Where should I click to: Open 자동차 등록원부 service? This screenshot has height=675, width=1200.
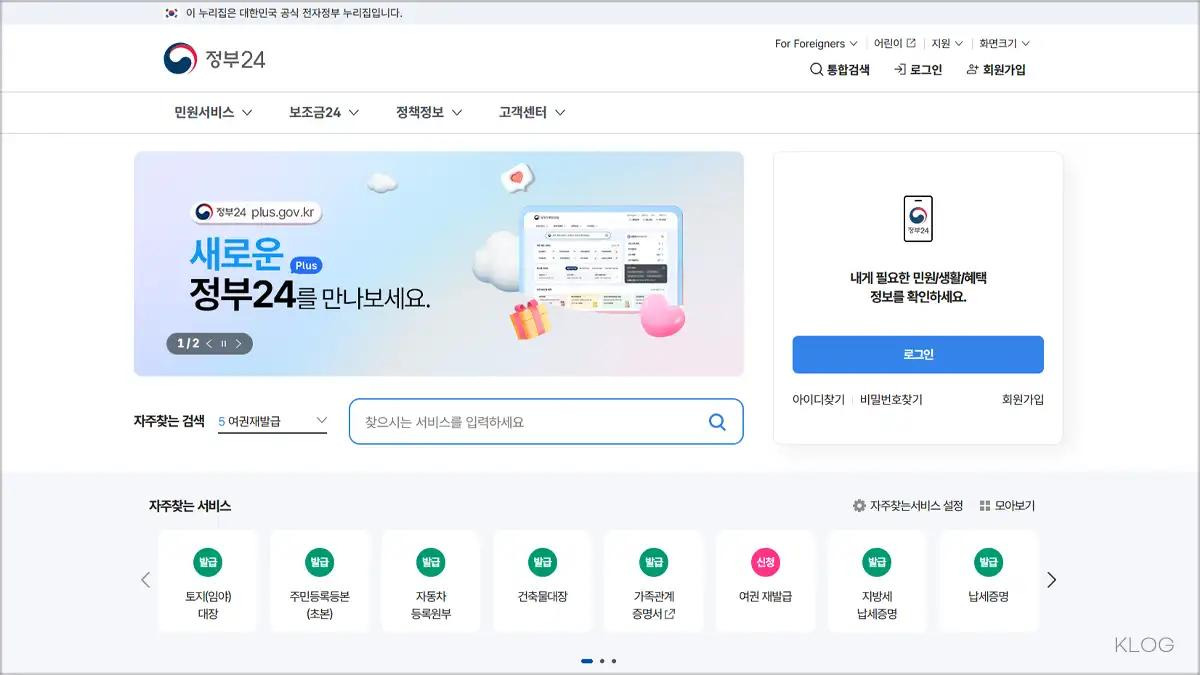click(431, 581)
